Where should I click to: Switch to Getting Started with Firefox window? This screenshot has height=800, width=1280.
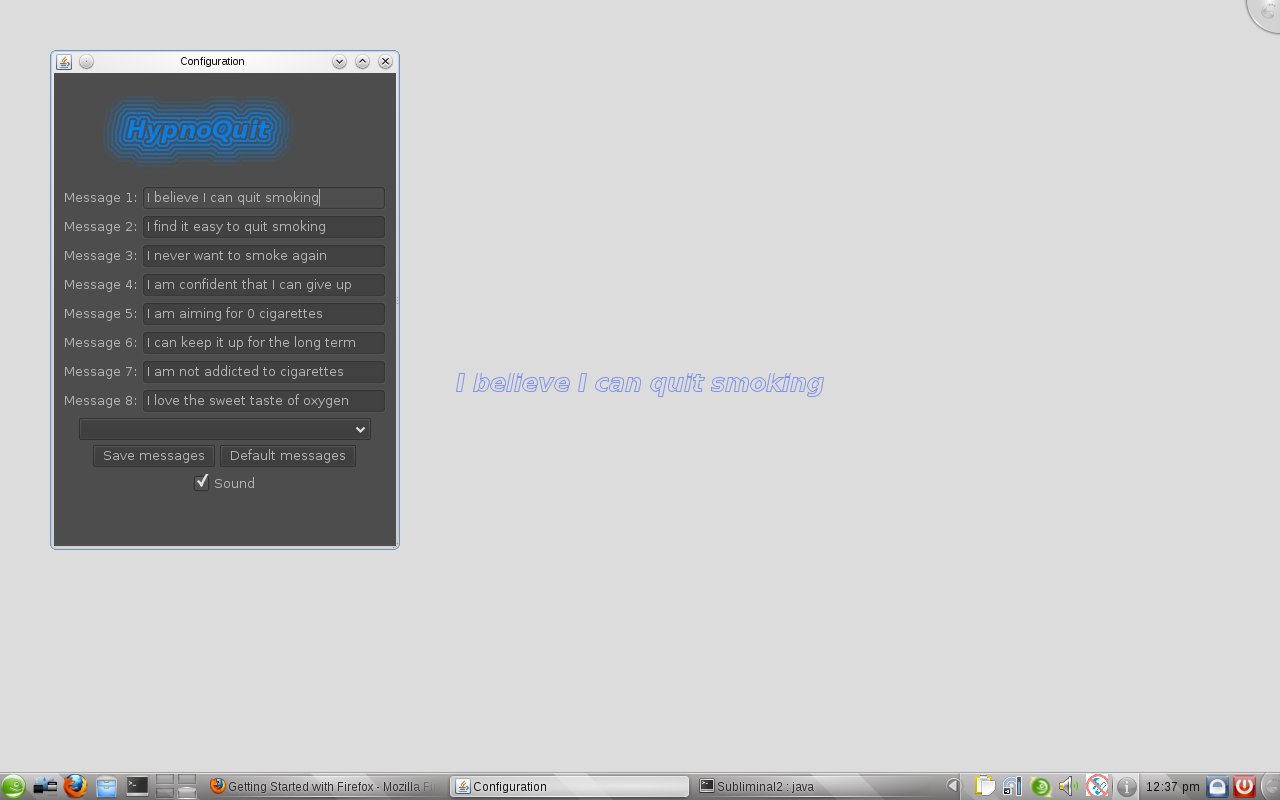(x=325, y=787)
